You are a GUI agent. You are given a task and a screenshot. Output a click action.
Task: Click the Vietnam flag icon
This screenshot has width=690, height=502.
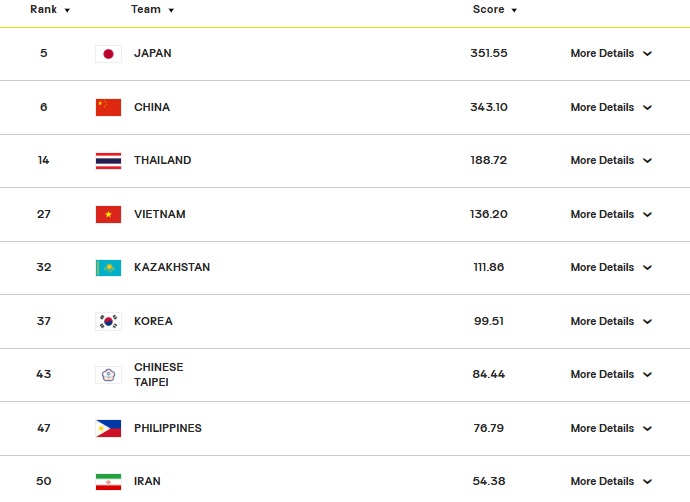(108, 214)
